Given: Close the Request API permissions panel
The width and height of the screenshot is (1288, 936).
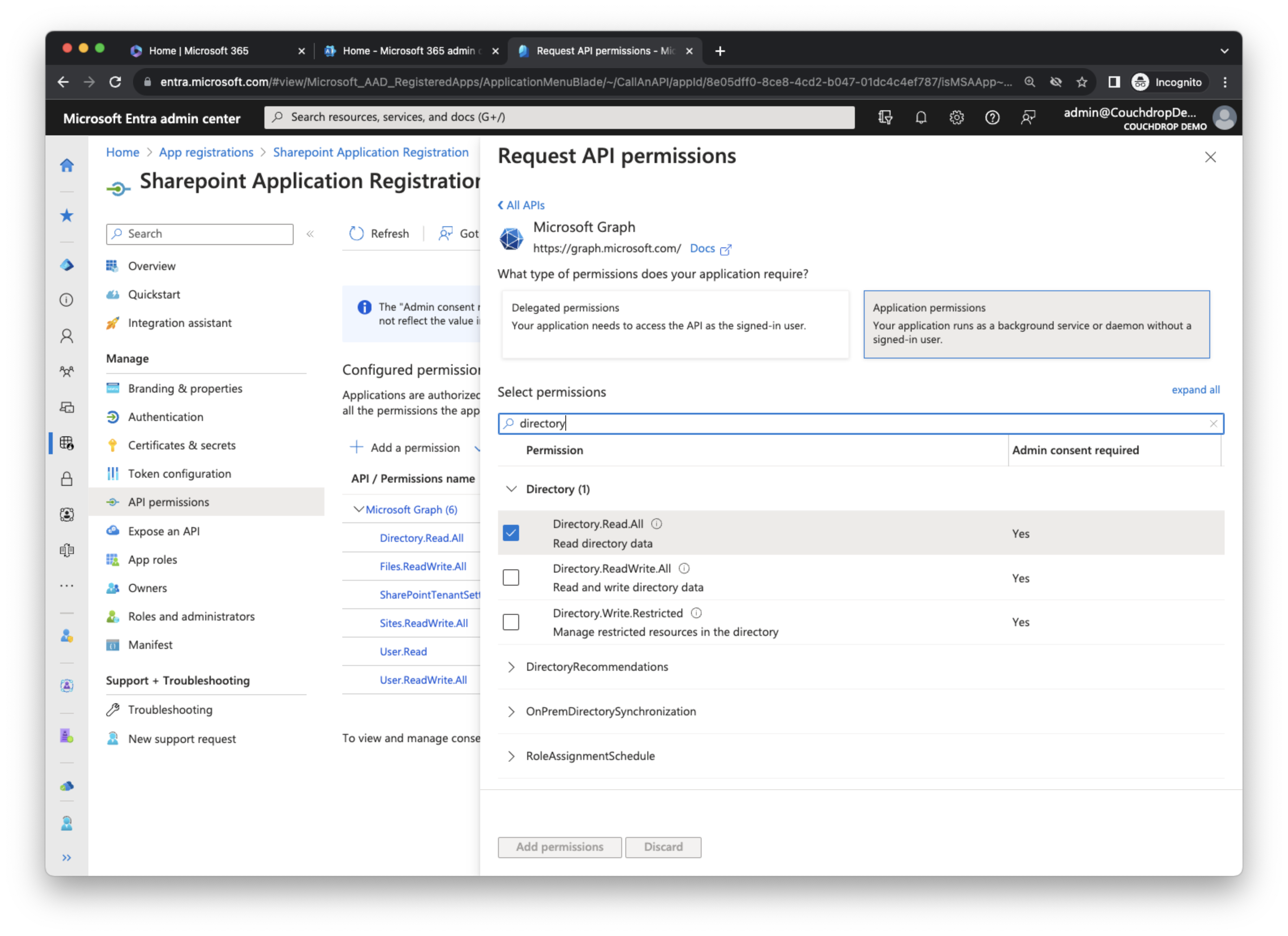Looking at the screenshot, I should tap(1210, 157).
